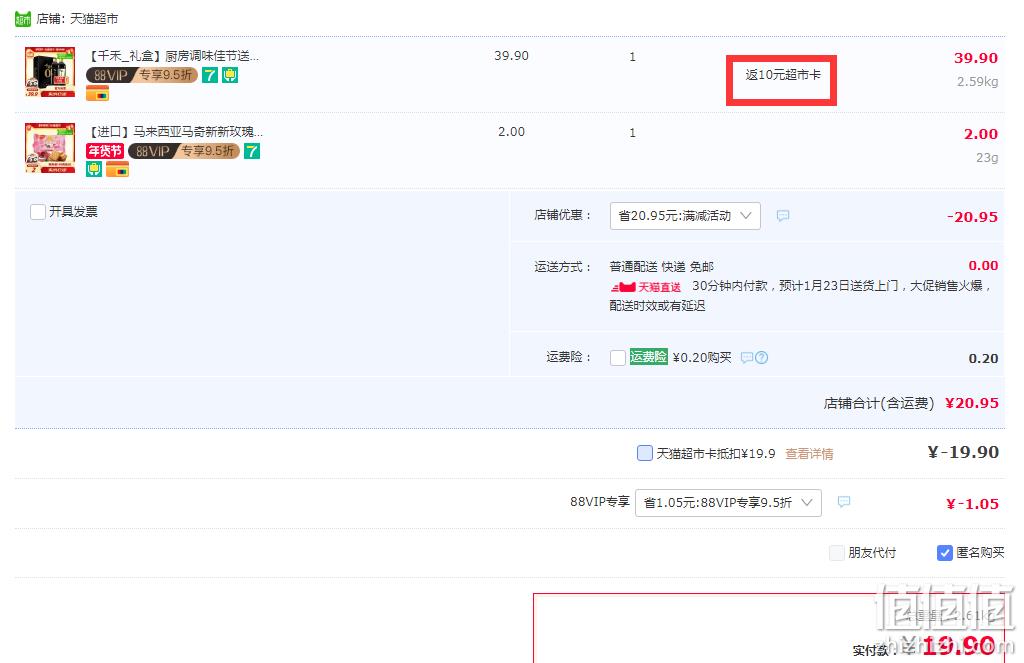Open the 千禾_礼盒 product title link

pyautogui.click(x=174, y=56)
